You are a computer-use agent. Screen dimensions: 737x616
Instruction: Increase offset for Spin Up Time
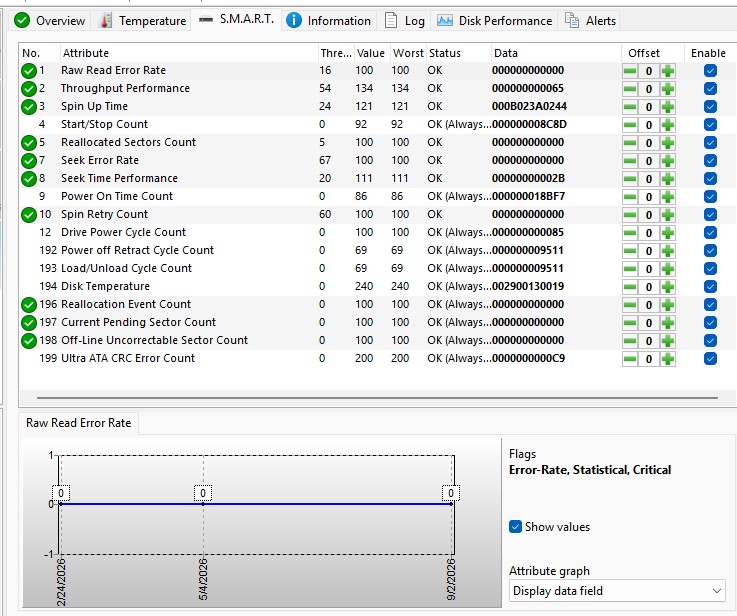(x=667, y=107)
